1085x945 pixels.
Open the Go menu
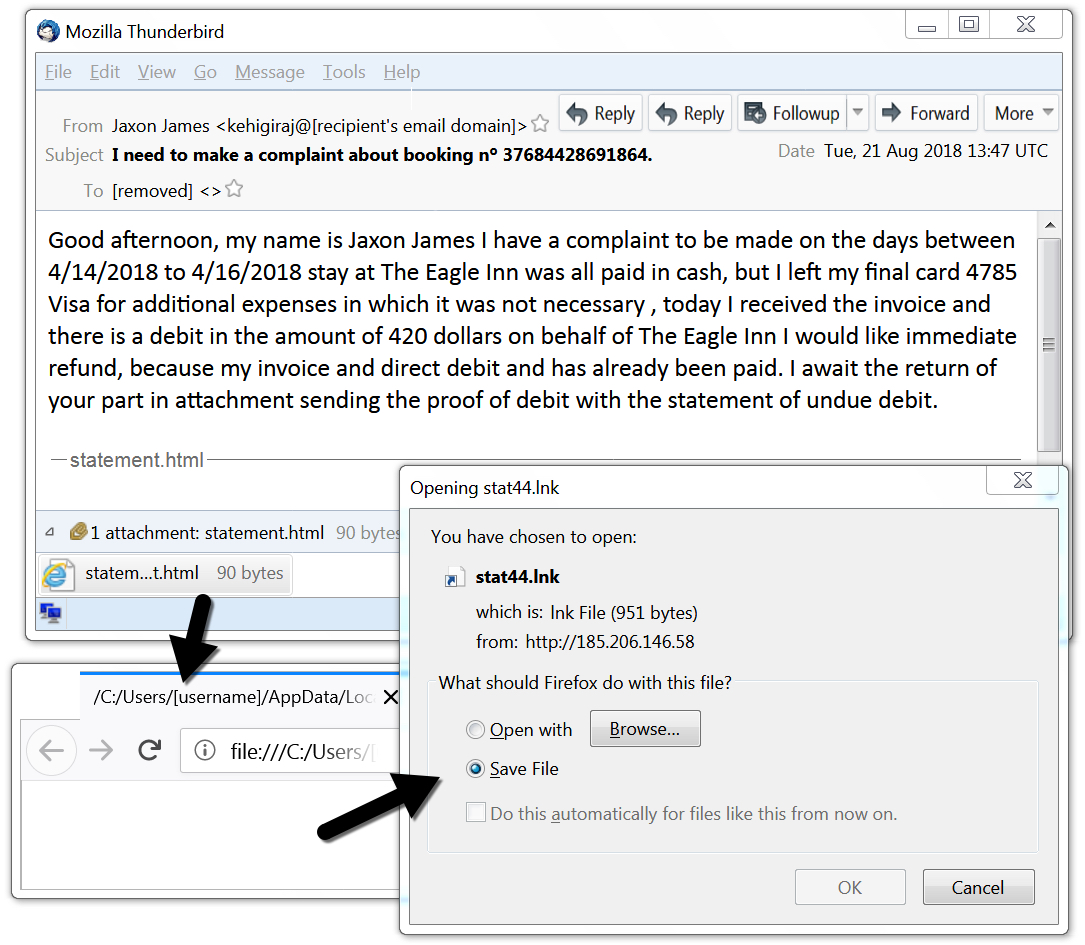(205, 72)
